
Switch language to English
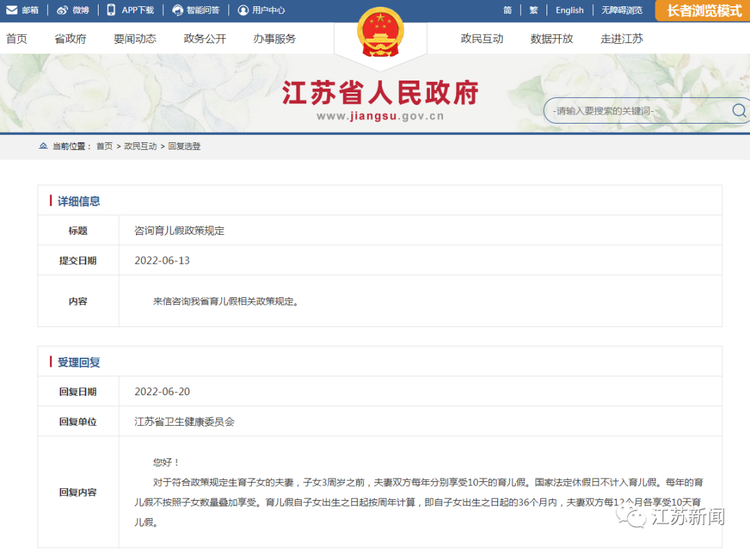pos(569,10)
